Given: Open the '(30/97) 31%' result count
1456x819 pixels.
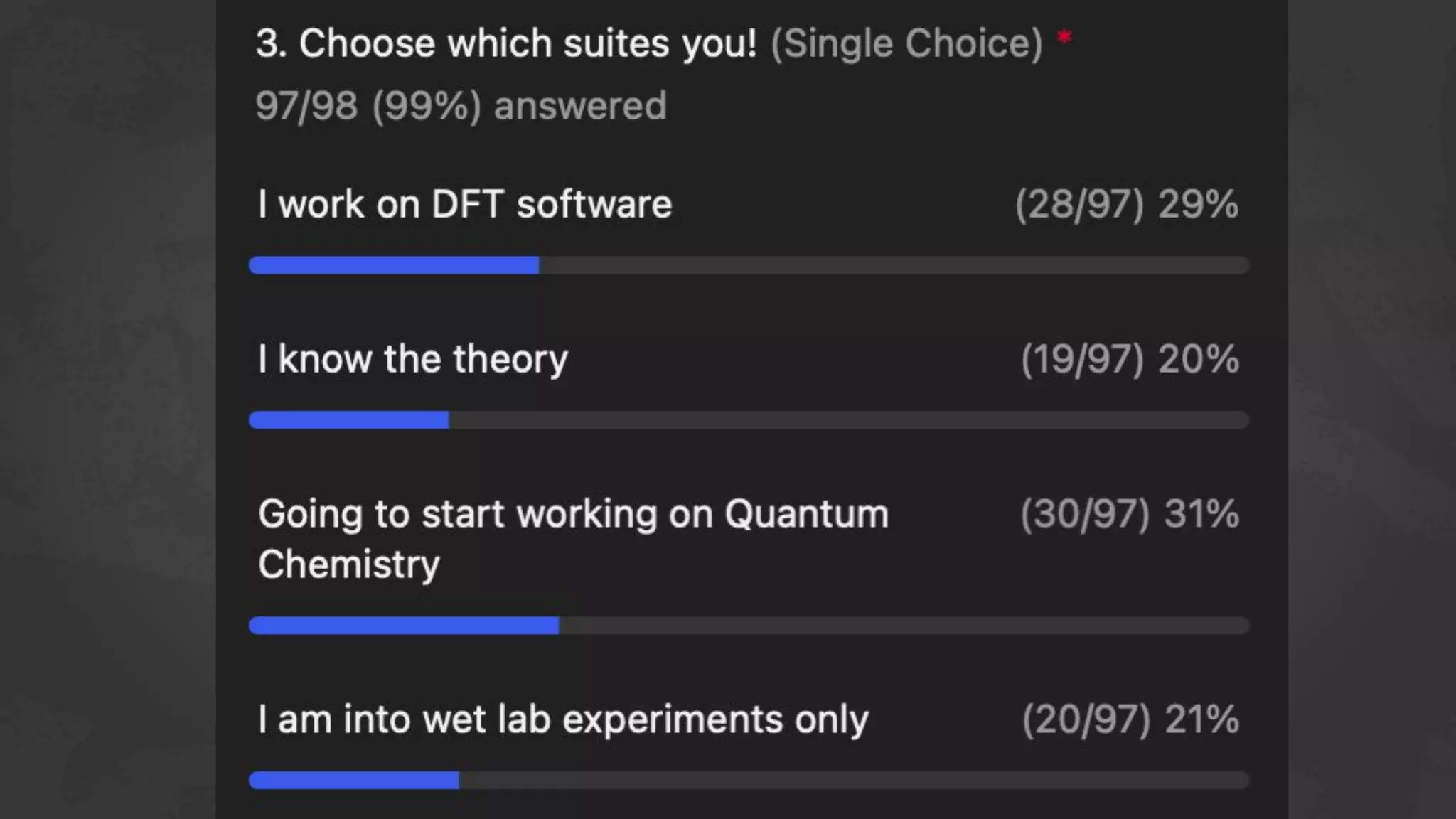Looking at the screenshot, I should 1130,514.
